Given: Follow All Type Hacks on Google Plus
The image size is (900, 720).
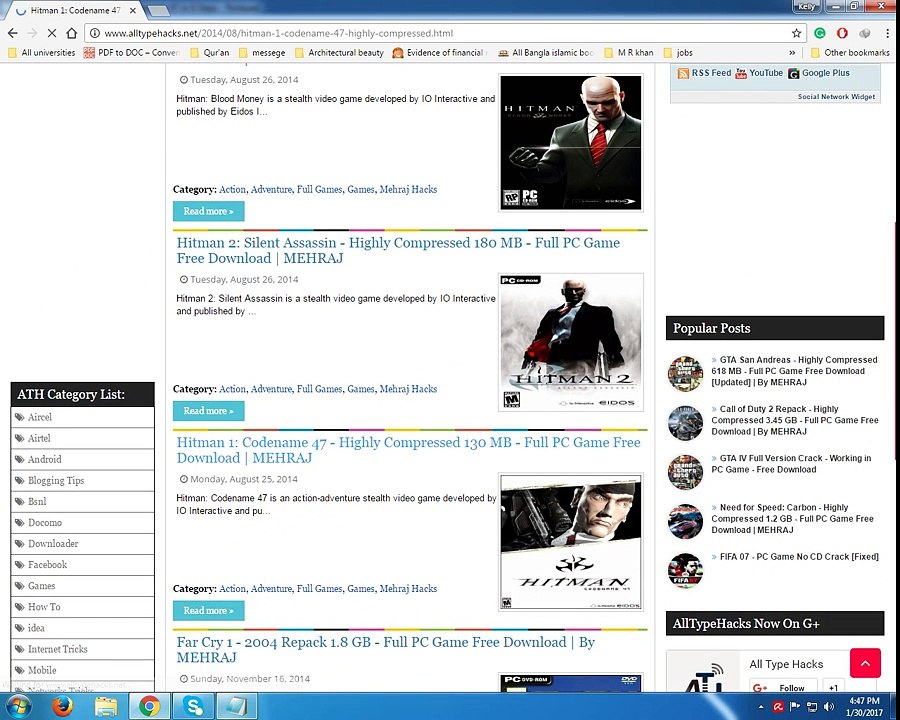Looking at the screenshot, I should tap(785, 687).
